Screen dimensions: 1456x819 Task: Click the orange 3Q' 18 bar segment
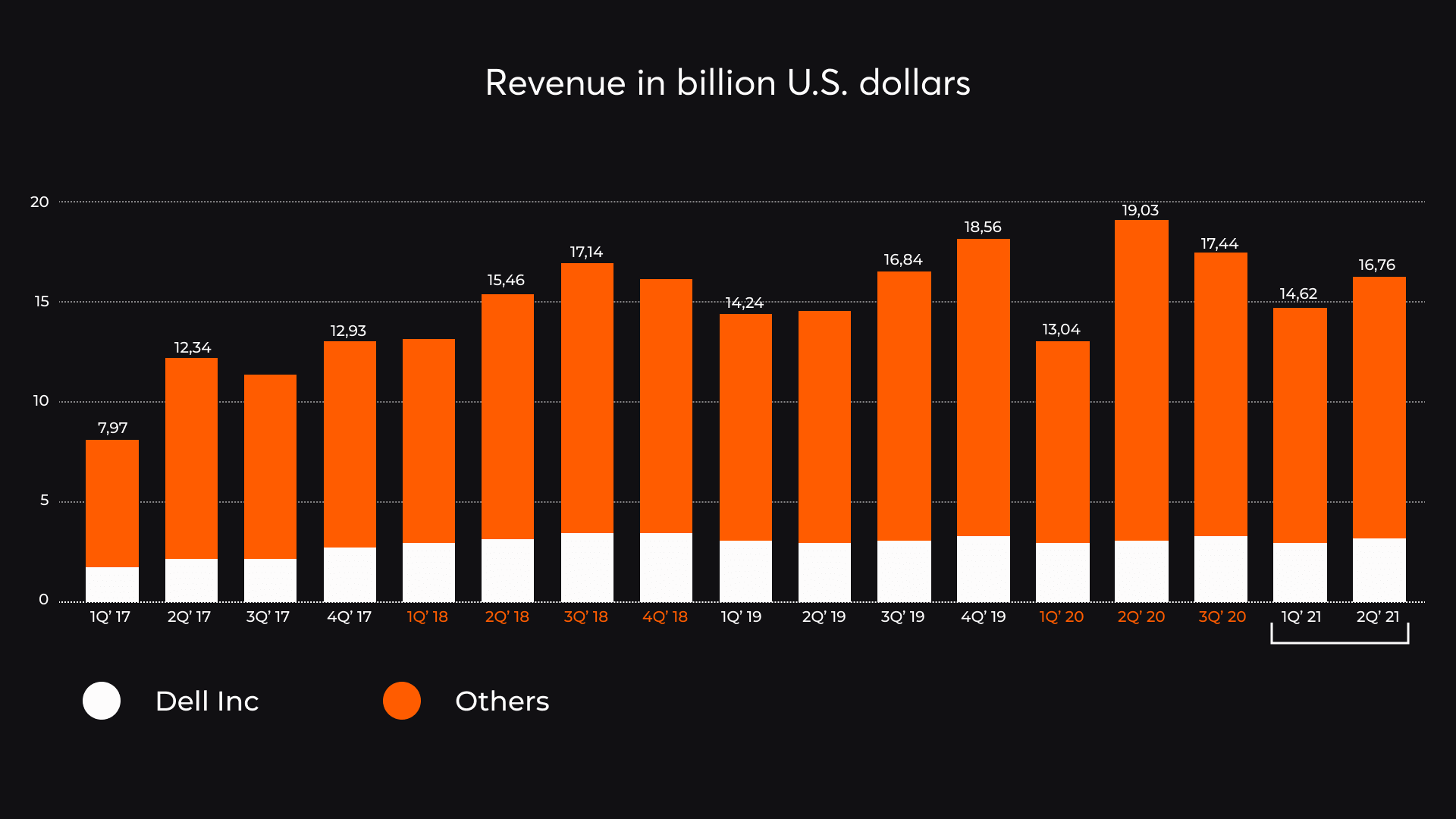click(587, 398)
